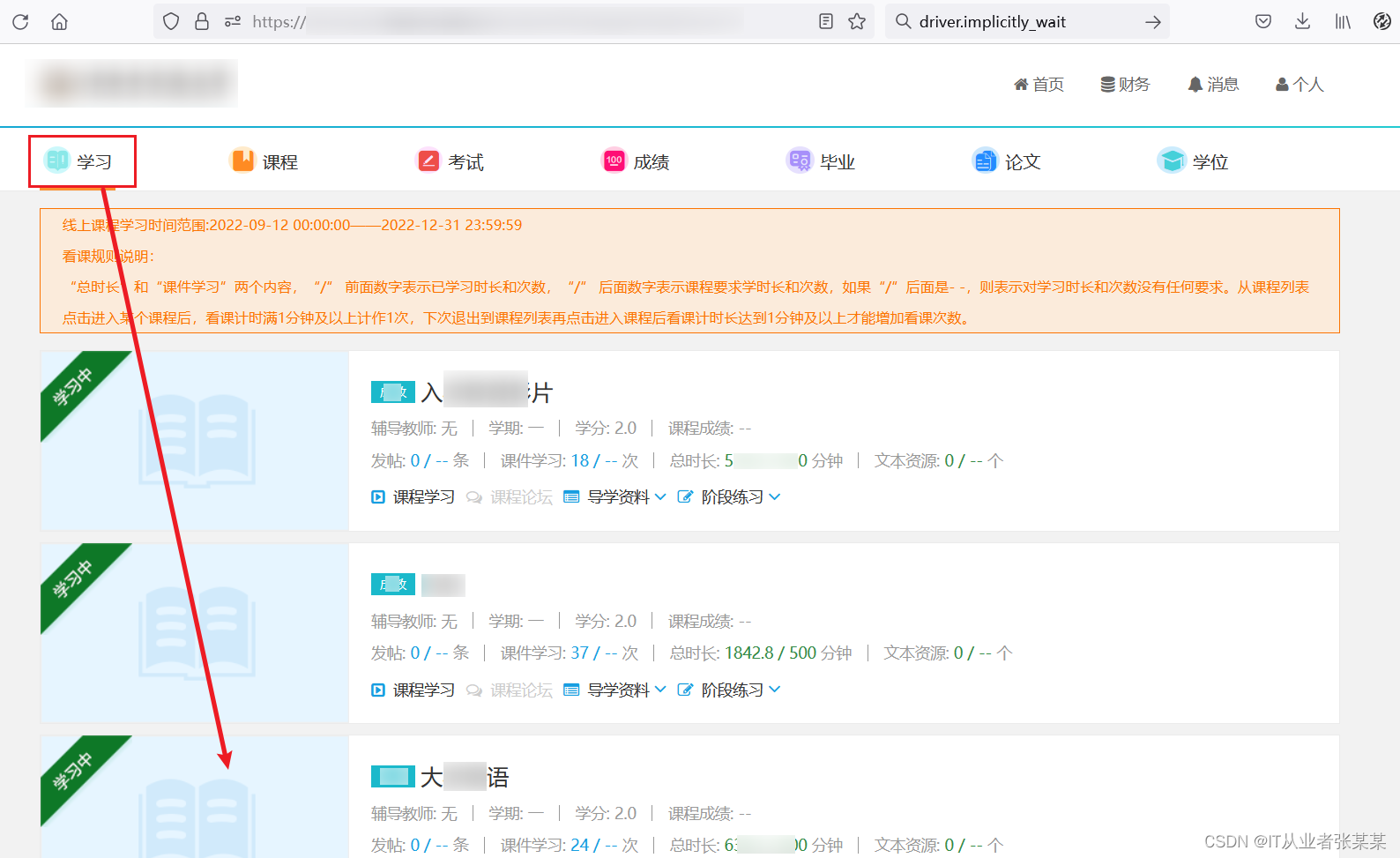Click 课件学习 count 37 in second course
The image size is (1400, 858).
click(x=580, y=653)
